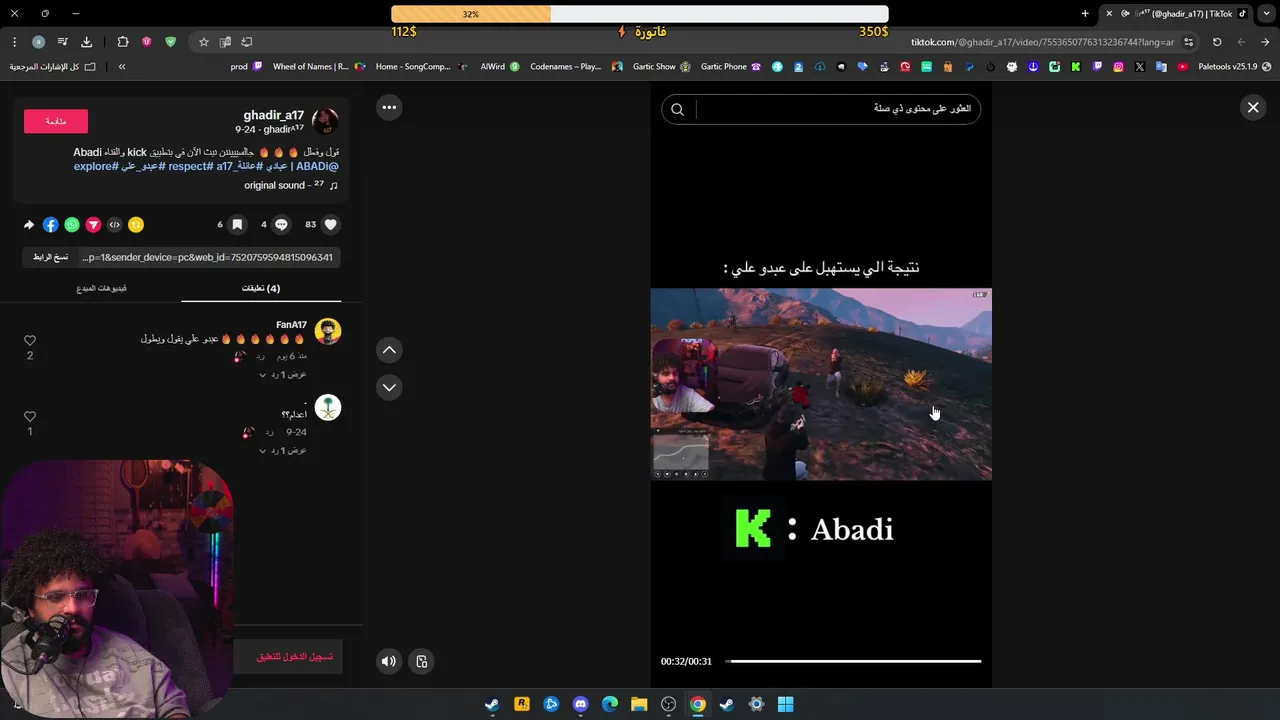
Task: Click the TikTok URL address bar
Action: pos(1040,42)
